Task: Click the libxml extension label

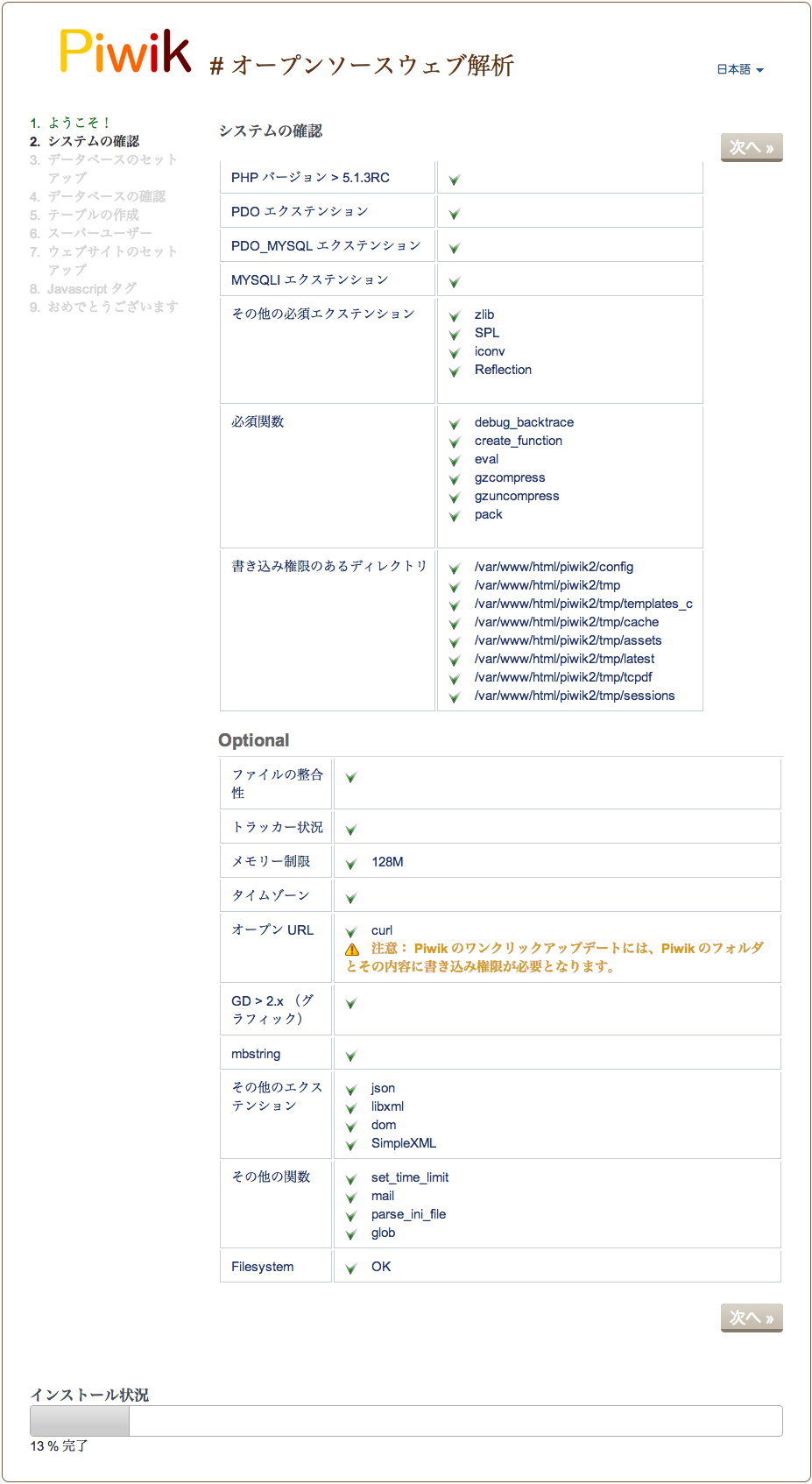Action: pyautogui.click(x=387, y=1106)
